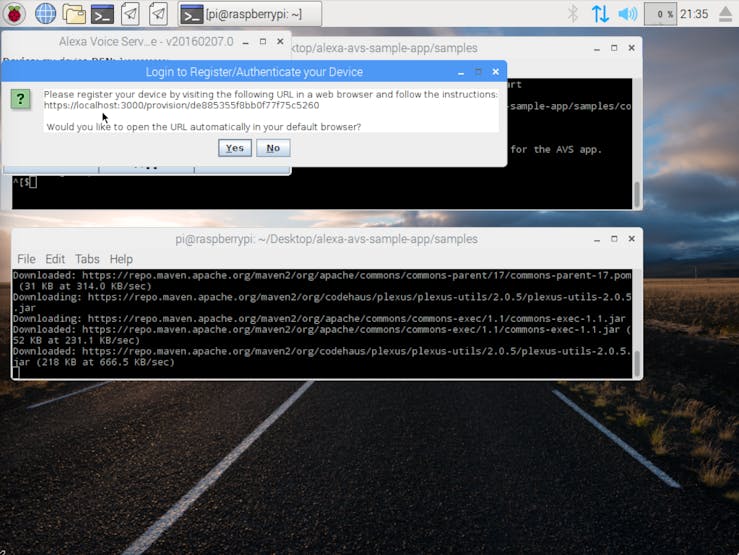Open the File menu in terminal

26,259
